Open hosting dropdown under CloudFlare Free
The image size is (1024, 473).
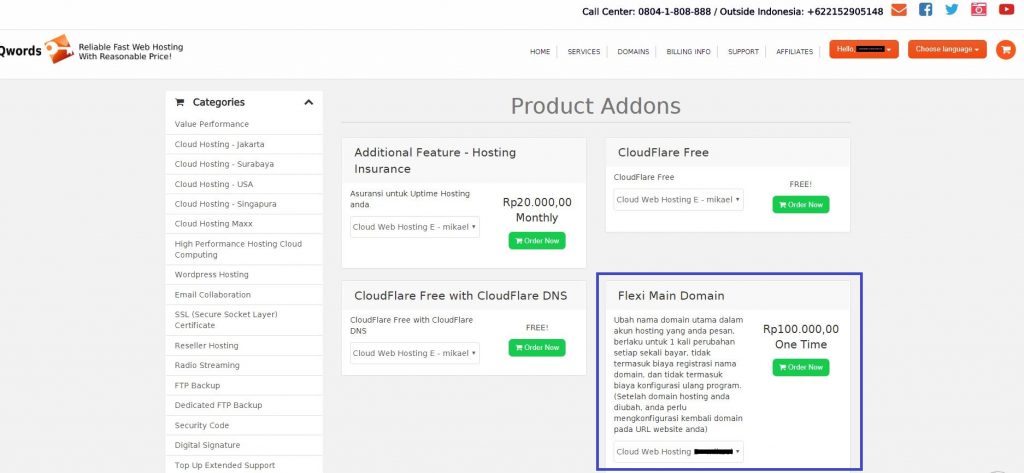[678, 200]
